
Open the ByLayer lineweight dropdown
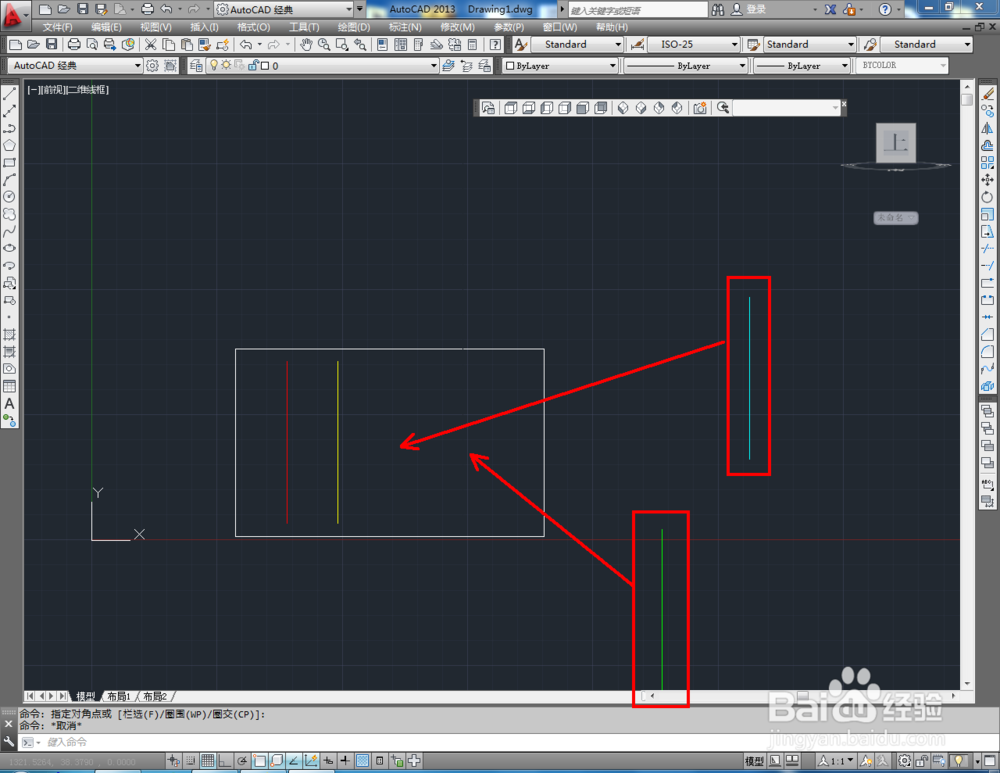pyautogui.click(x=802, y=66)
